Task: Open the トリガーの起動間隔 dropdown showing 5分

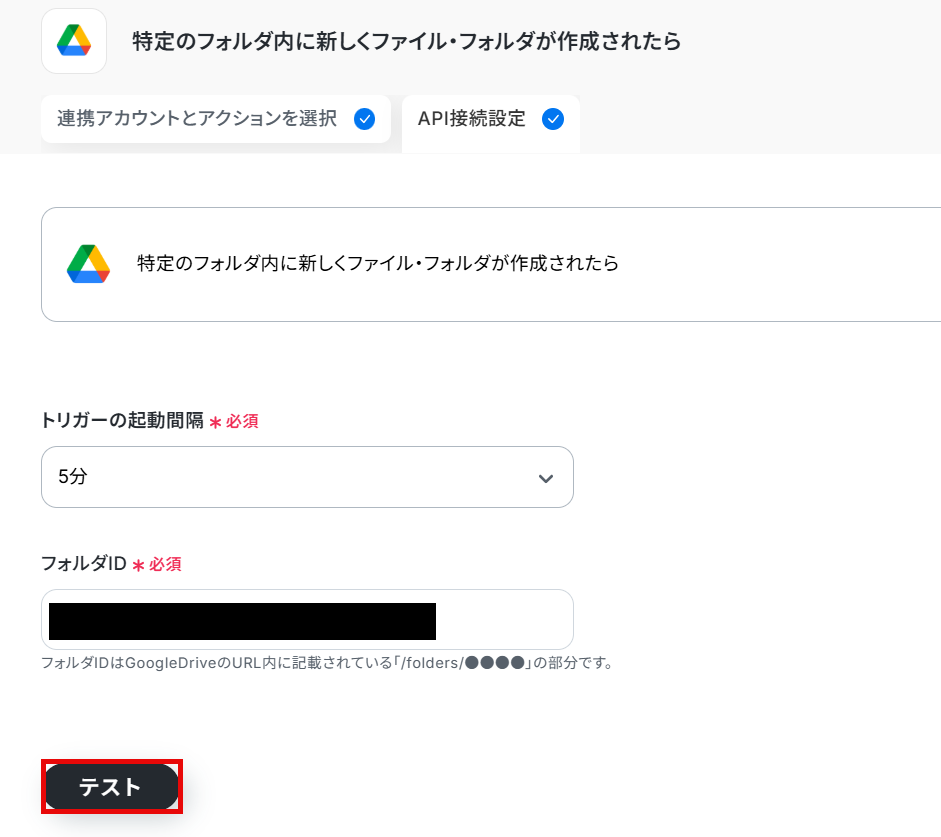Action: [x=307, y=477]
